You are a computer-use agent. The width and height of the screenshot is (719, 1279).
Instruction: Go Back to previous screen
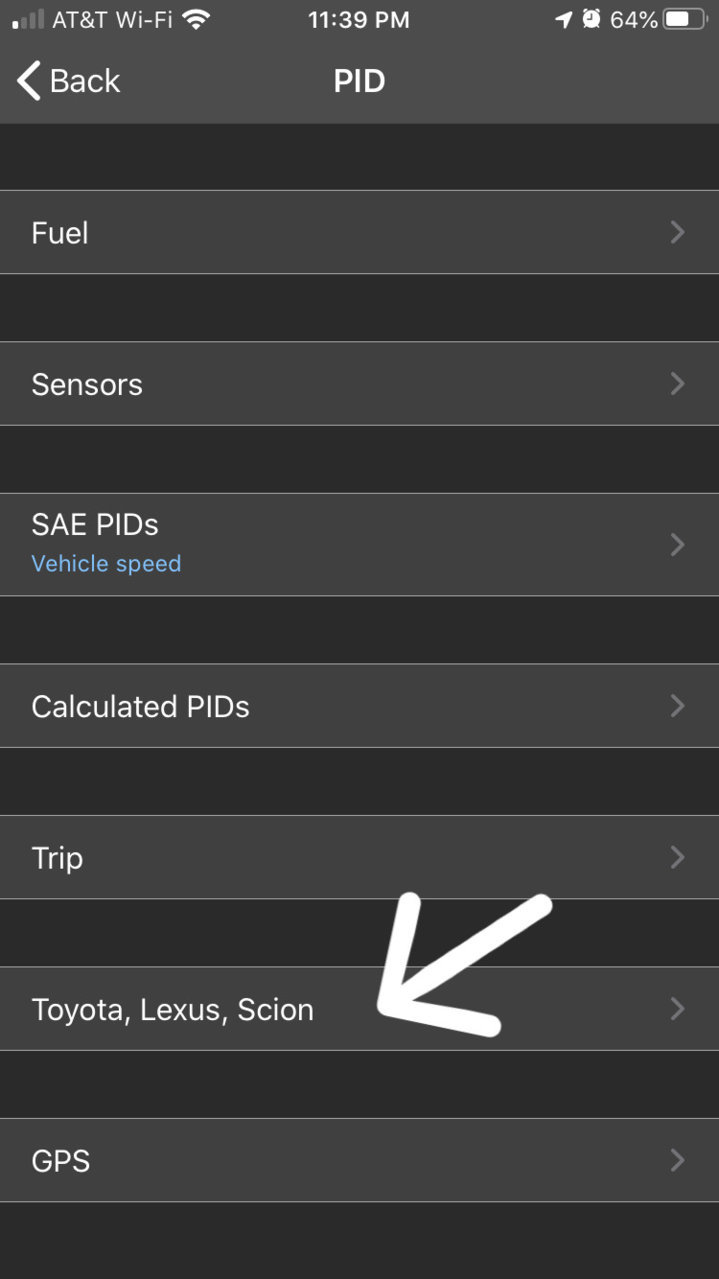tap(68, 80)
